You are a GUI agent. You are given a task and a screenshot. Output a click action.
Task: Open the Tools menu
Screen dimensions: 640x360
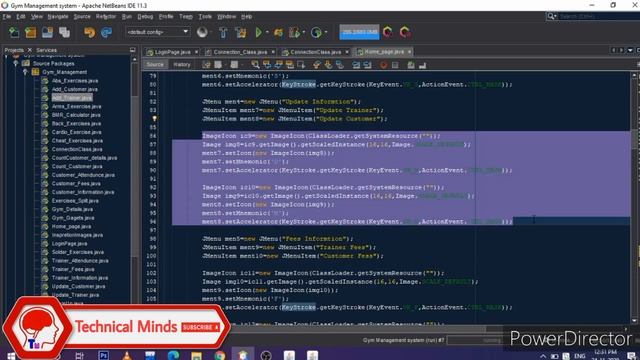[205, 16]
